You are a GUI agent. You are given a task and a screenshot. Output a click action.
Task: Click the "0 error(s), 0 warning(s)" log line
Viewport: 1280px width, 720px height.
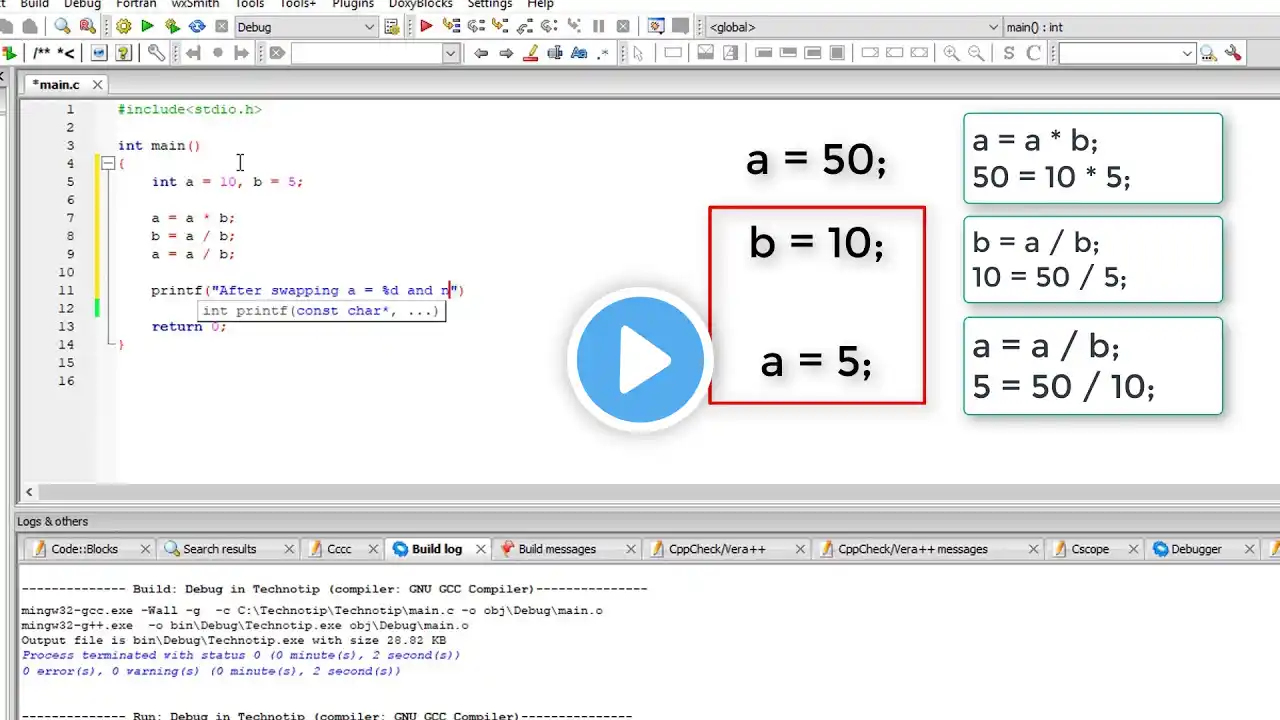[x=211, y=671]
